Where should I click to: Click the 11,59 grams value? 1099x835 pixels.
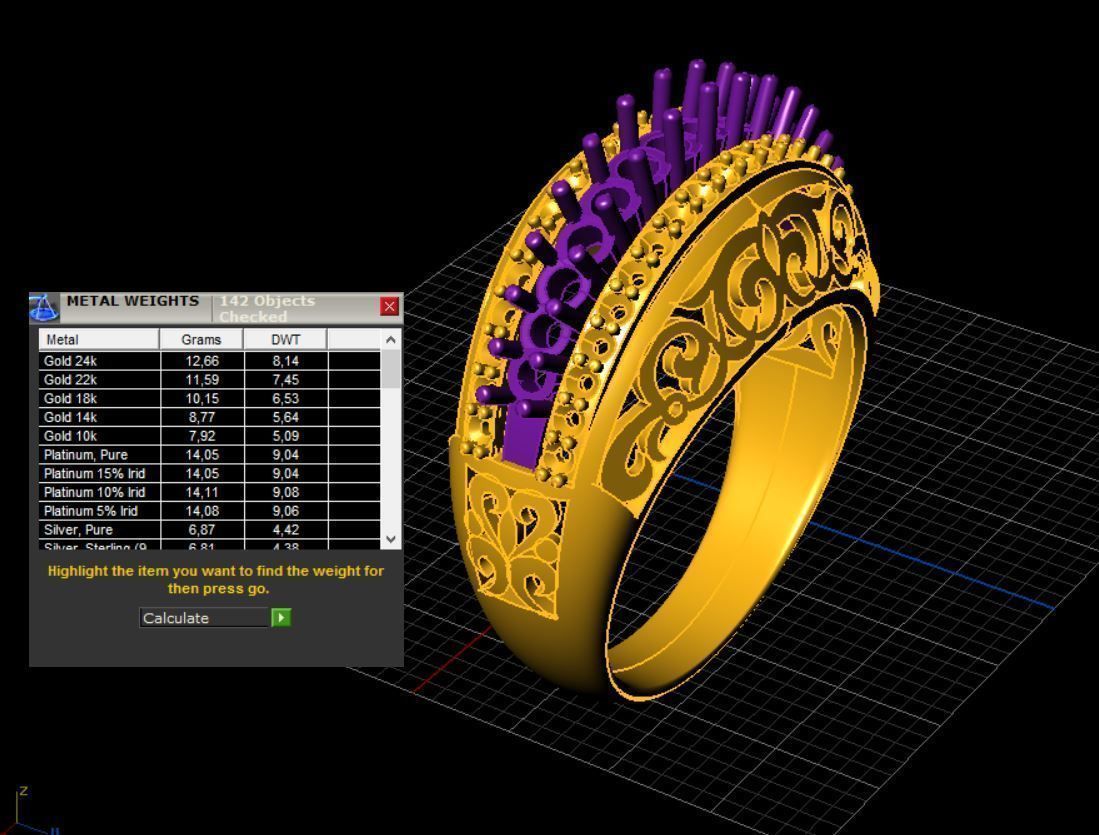[202, 380]
